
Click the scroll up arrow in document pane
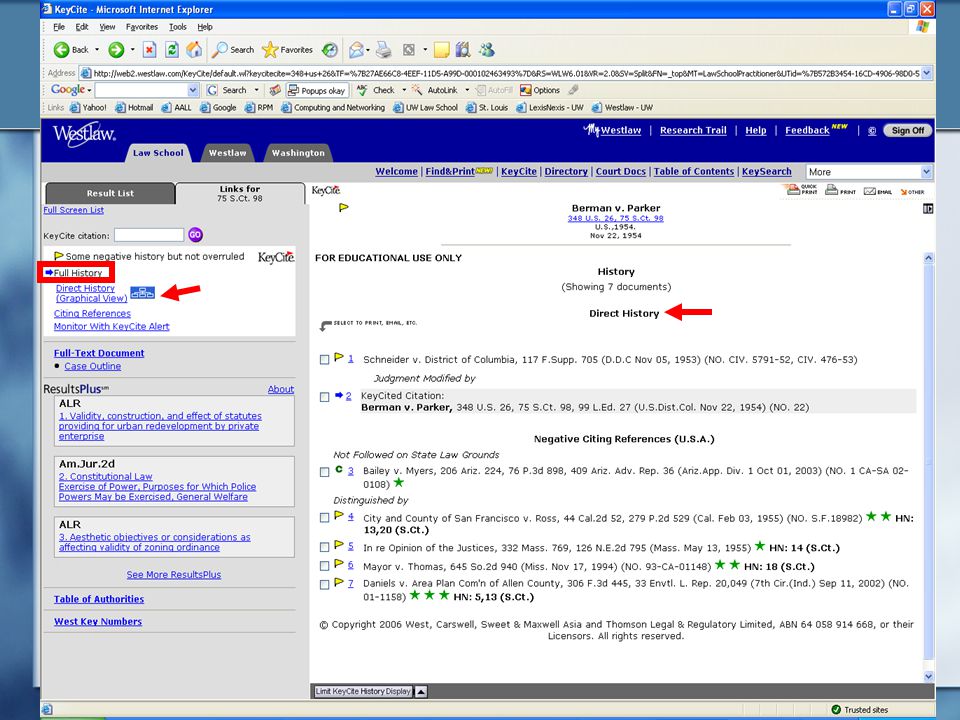(x=928, y=258)
